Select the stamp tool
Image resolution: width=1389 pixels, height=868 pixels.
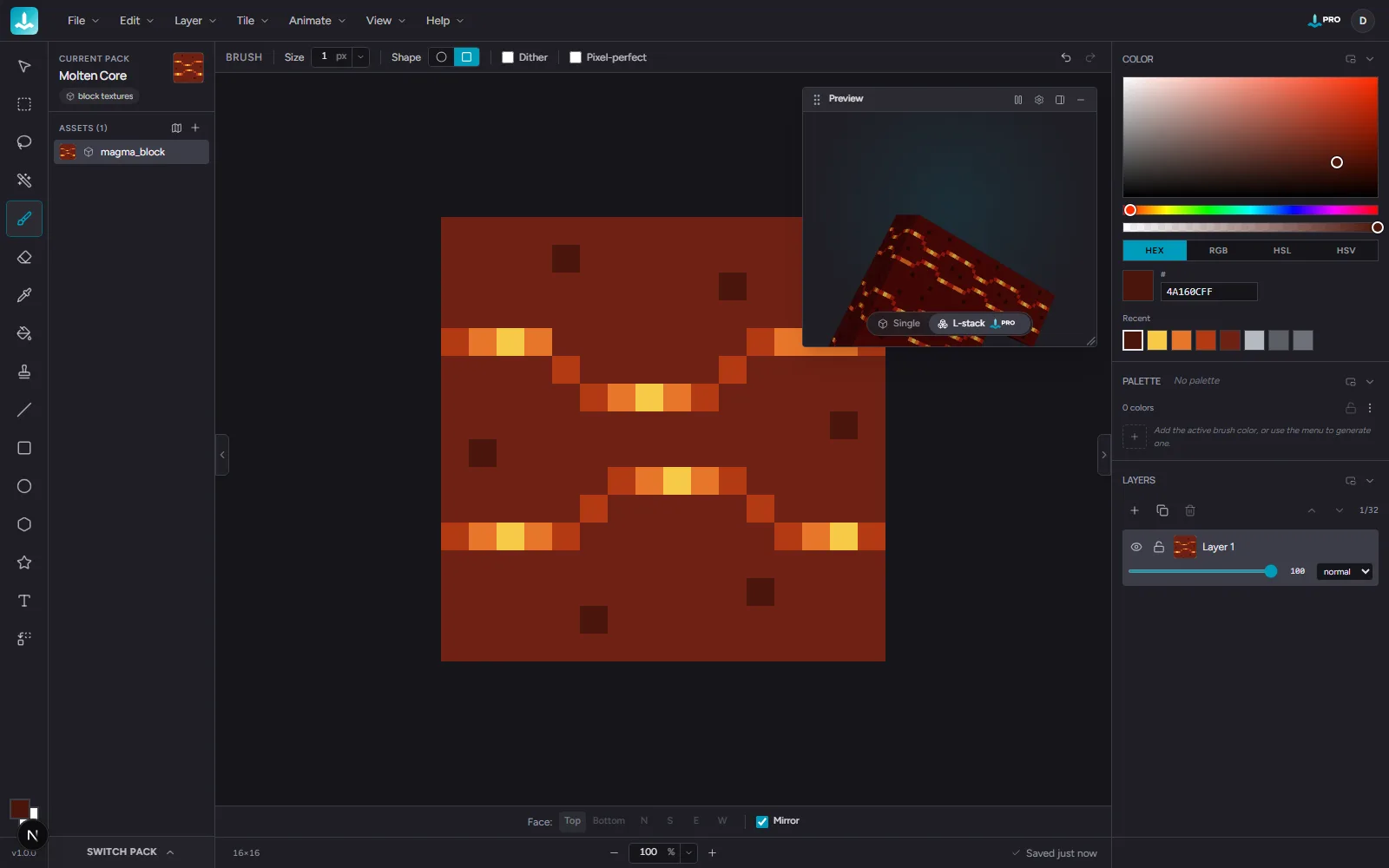pos(24,372)
